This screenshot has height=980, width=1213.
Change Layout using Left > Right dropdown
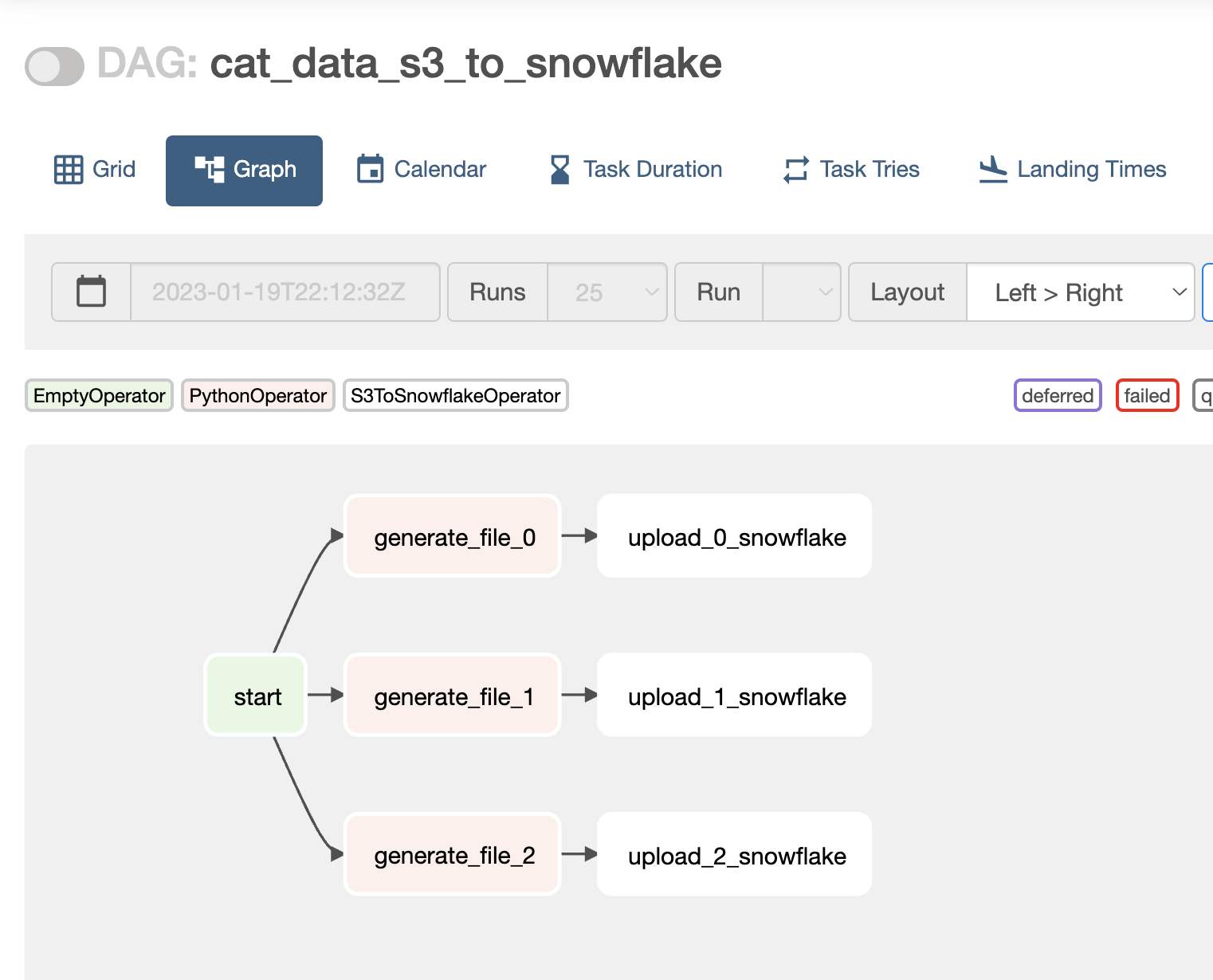(x=1080, y=292)
